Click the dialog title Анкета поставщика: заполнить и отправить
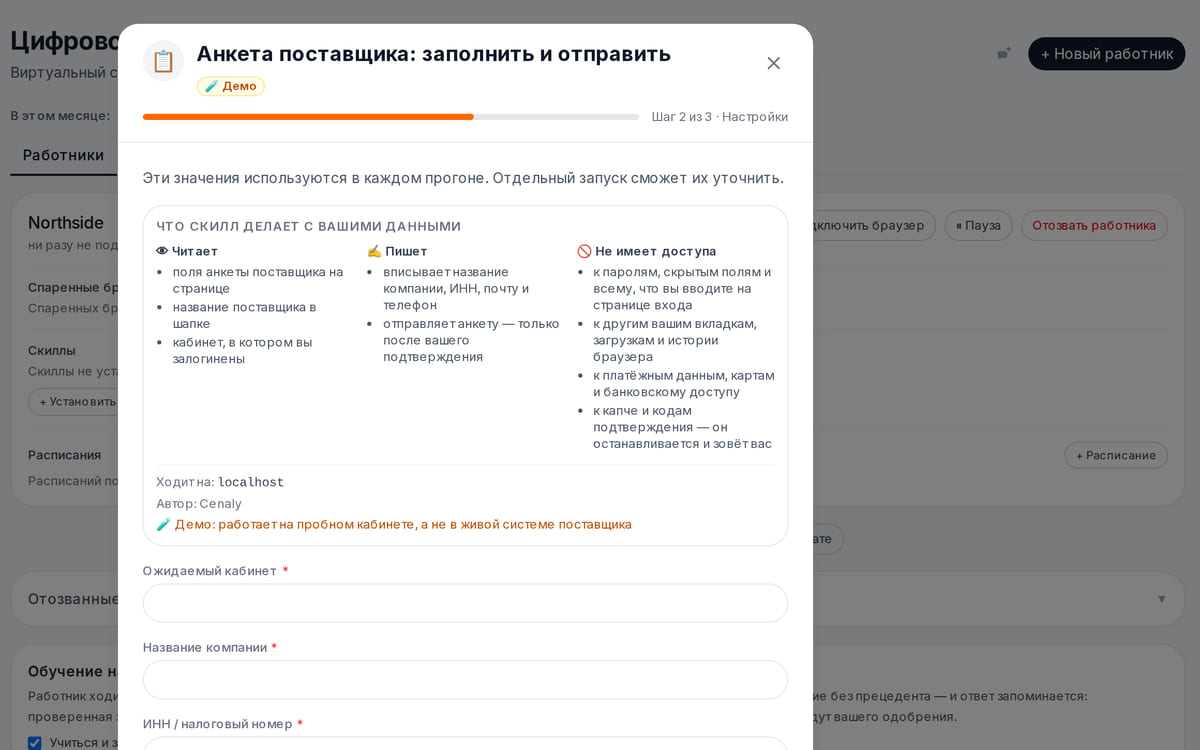 tap(434, 54)
